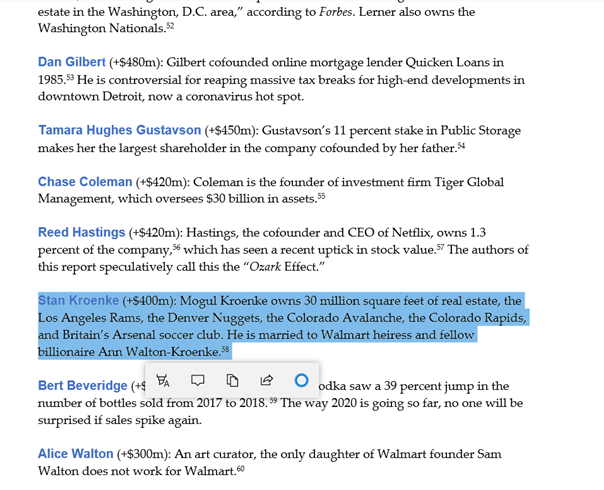604x490 pixels.
Task: Open the Reed Hastings name link
Action: 82,233
